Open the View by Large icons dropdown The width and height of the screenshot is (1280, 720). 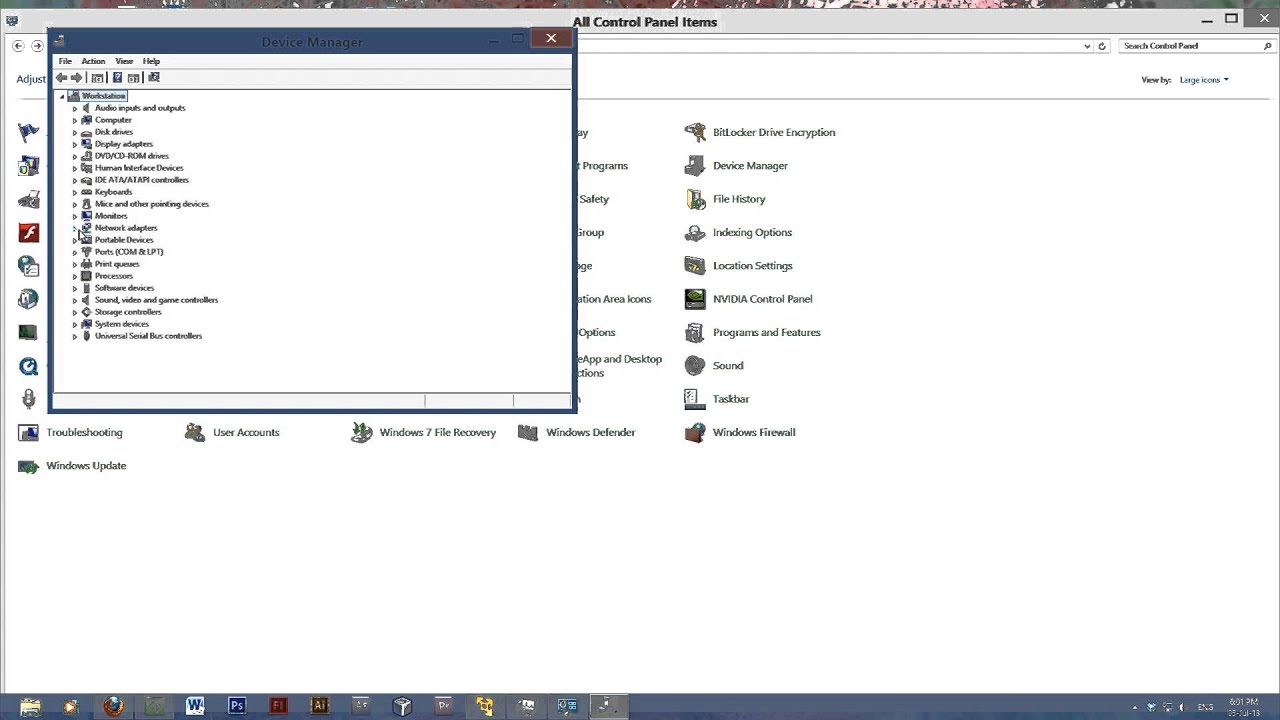point(1204,80)
